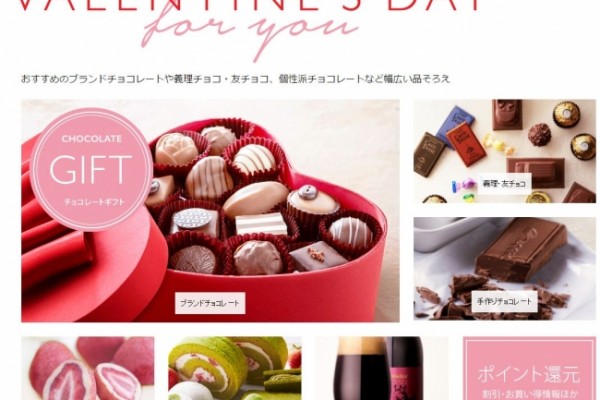The height and width of the screenshot is (400, 600).
Task: Open the 義理・友チョコ label link
Action: point(504,183)
